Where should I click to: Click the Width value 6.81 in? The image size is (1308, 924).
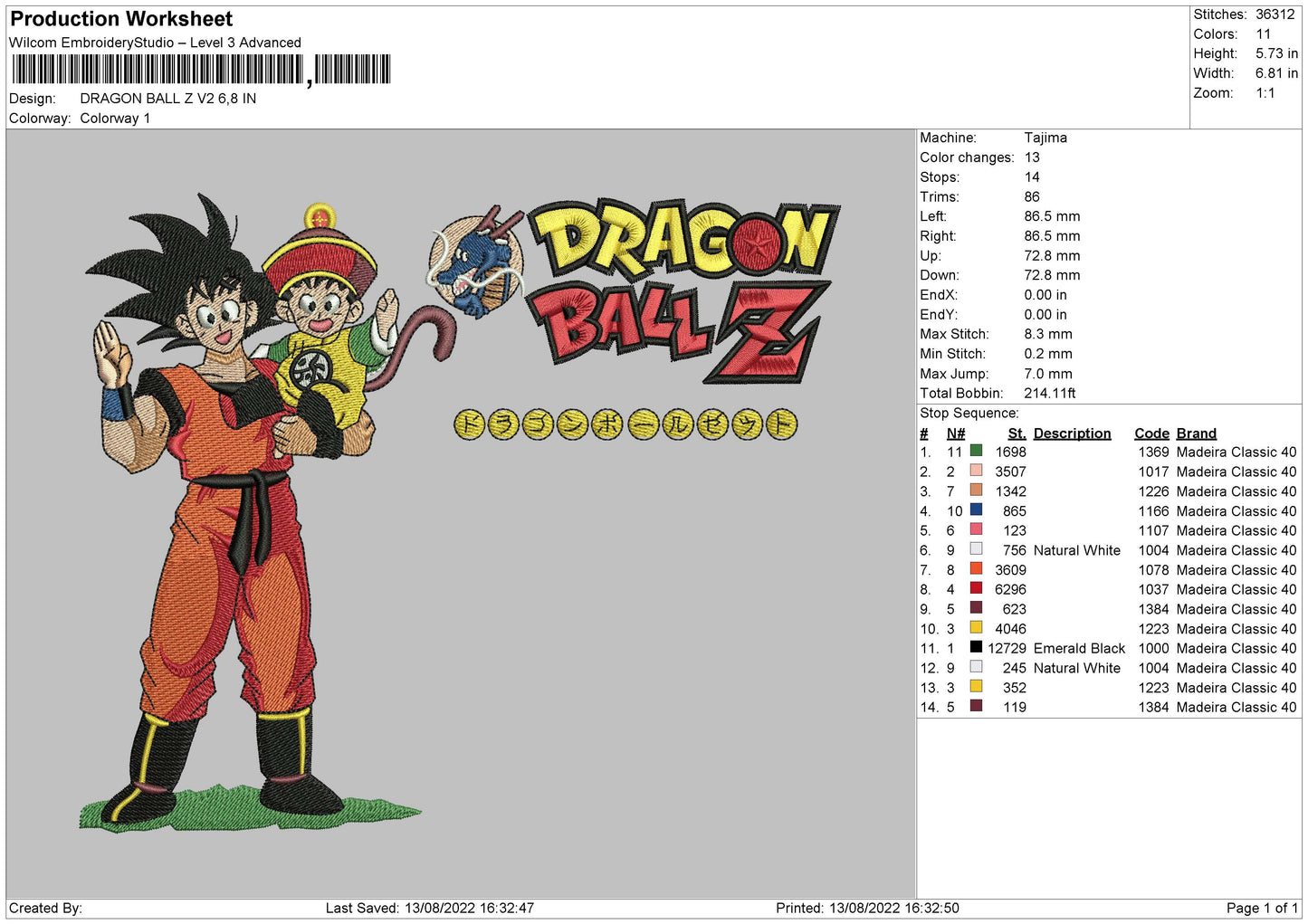[x=1276, y=73]
